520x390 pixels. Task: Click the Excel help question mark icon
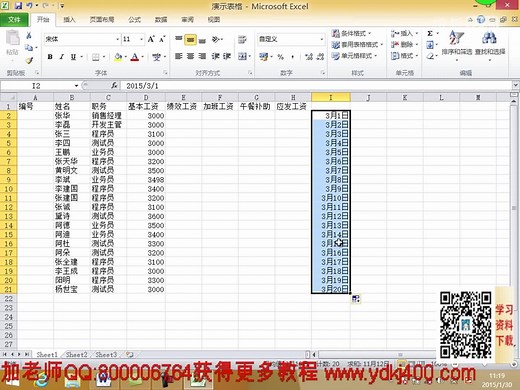tap(481, 20)
